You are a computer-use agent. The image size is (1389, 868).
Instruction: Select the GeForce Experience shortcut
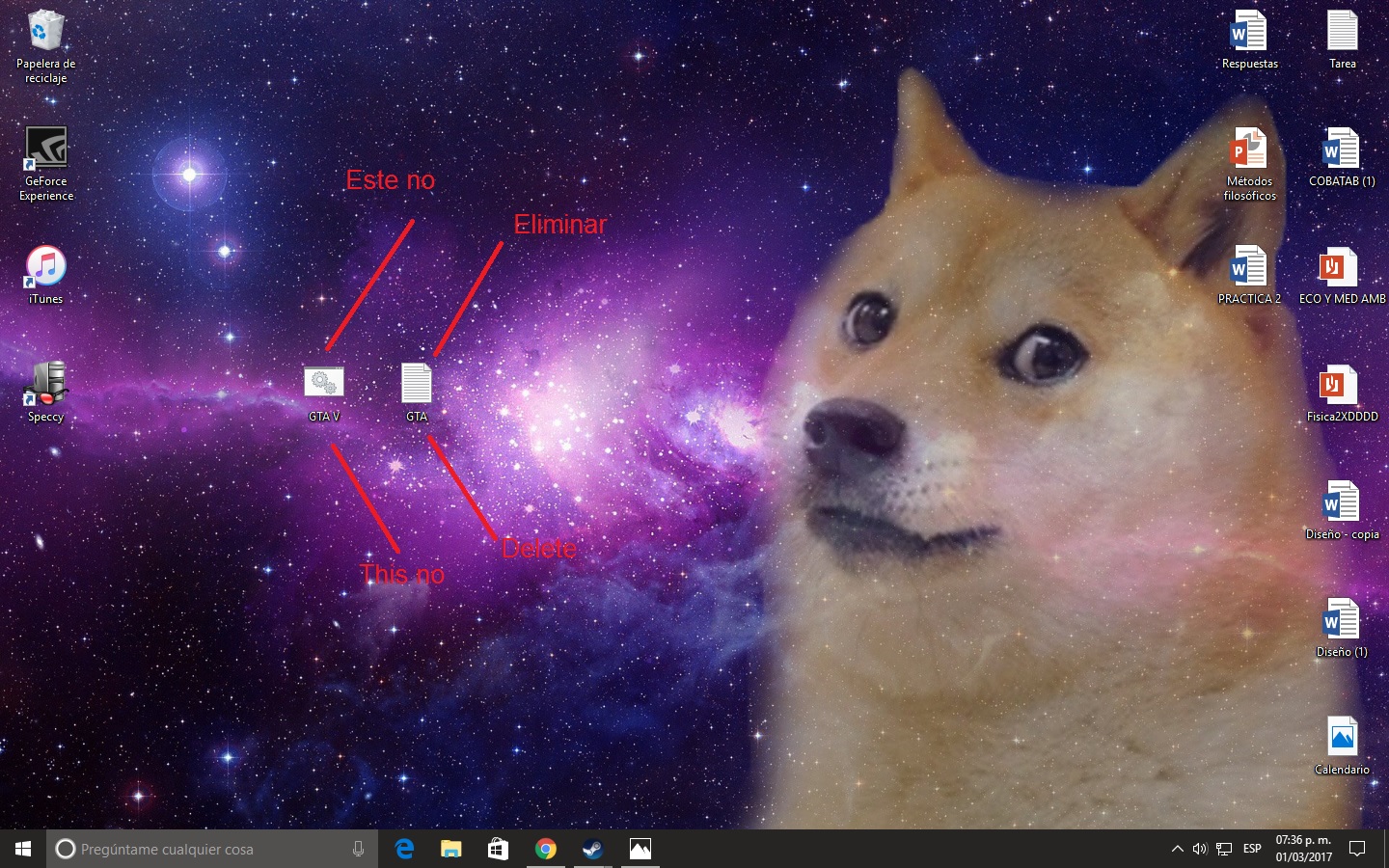pos(45,164)
